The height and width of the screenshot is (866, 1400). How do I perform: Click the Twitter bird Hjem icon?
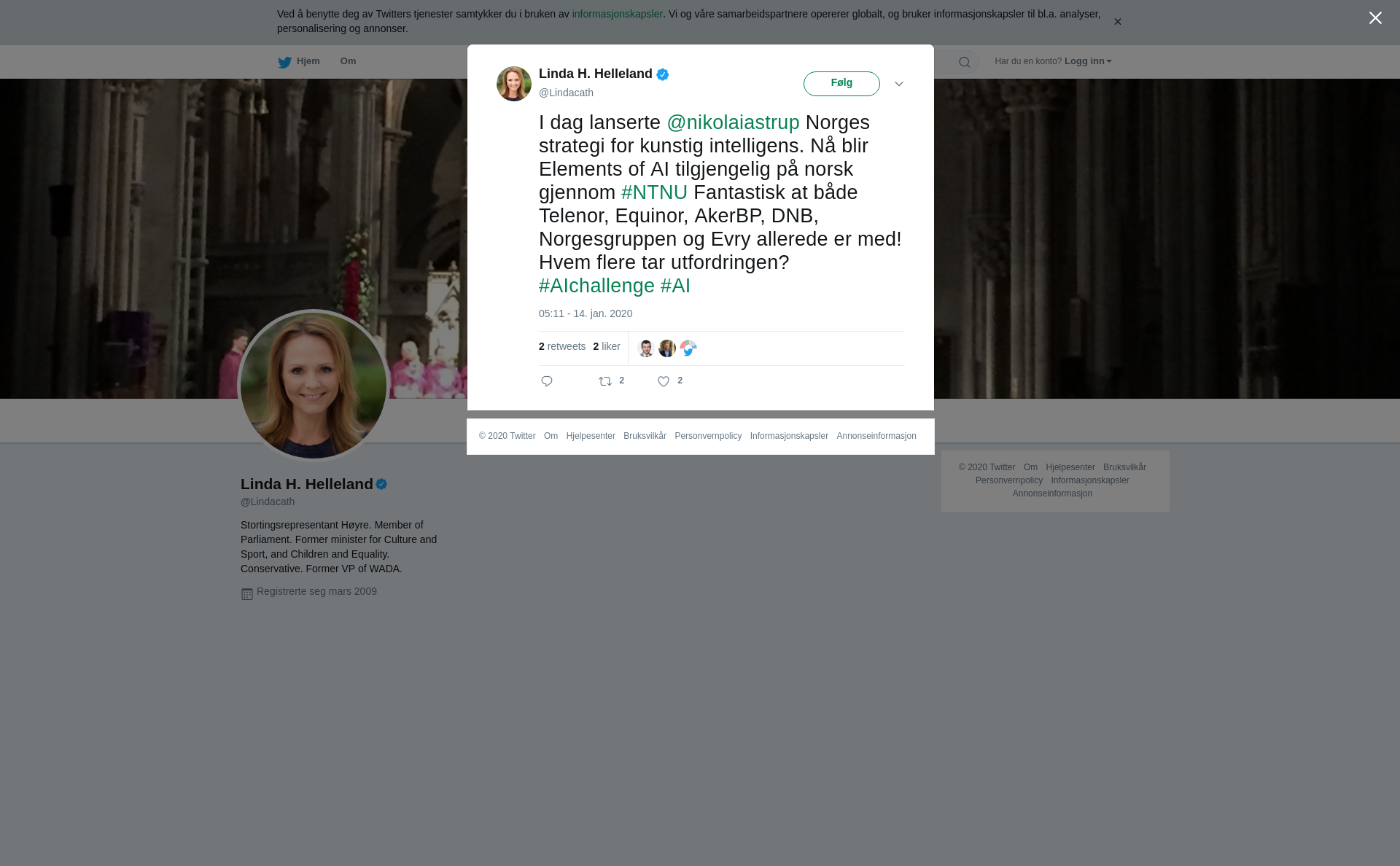click(x=284, y=62)
